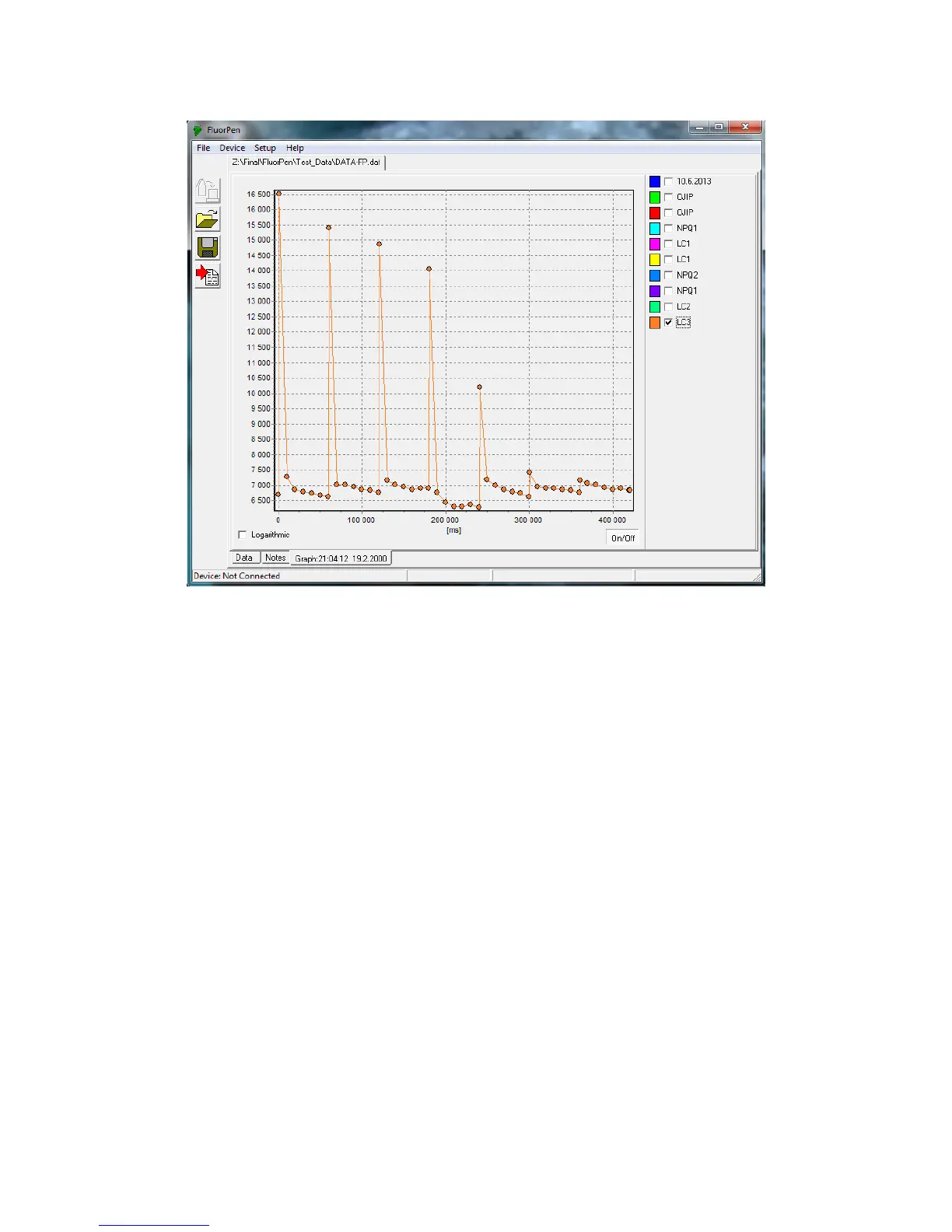952x1232 pixels.
Task: Click the NPQ2 legend label
Action: coord(688,275)
